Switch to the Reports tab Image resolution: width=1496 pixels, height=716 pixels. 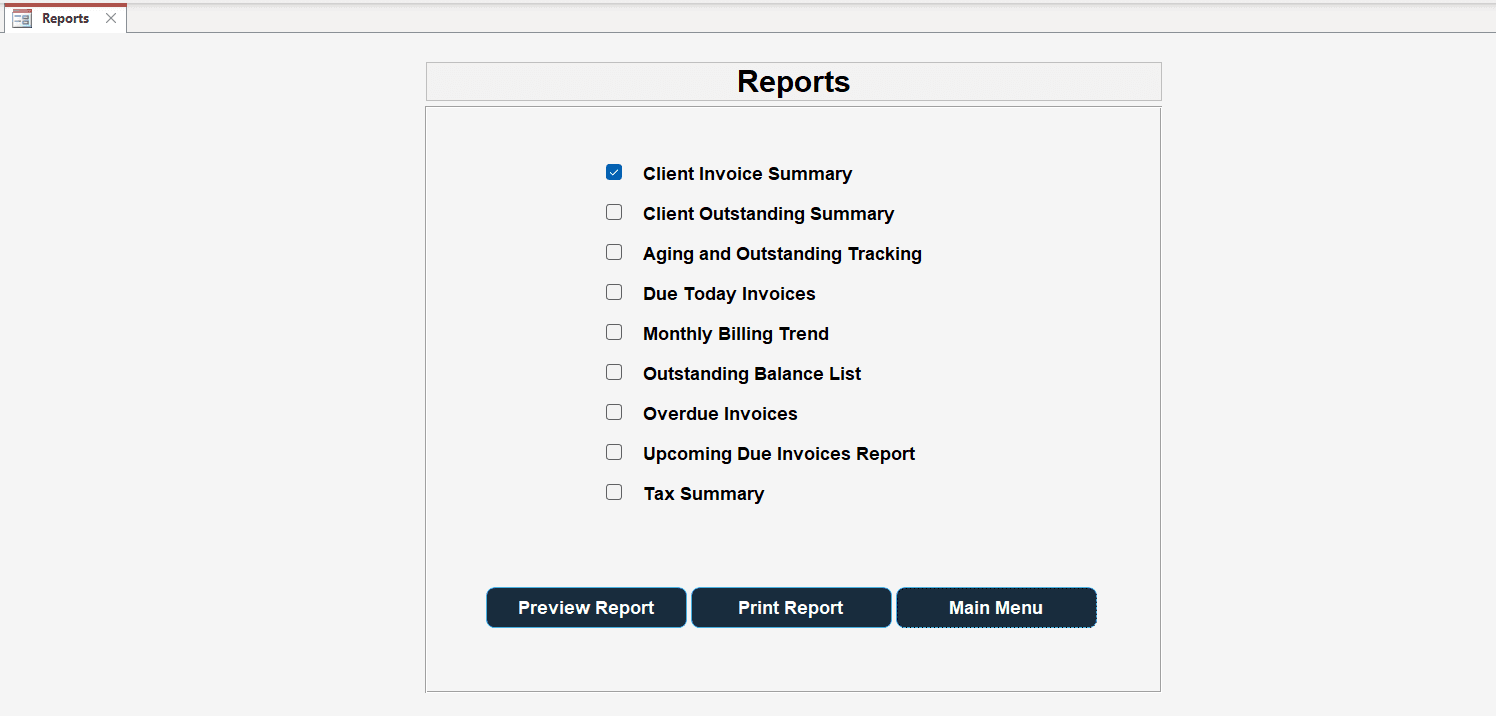65,17
